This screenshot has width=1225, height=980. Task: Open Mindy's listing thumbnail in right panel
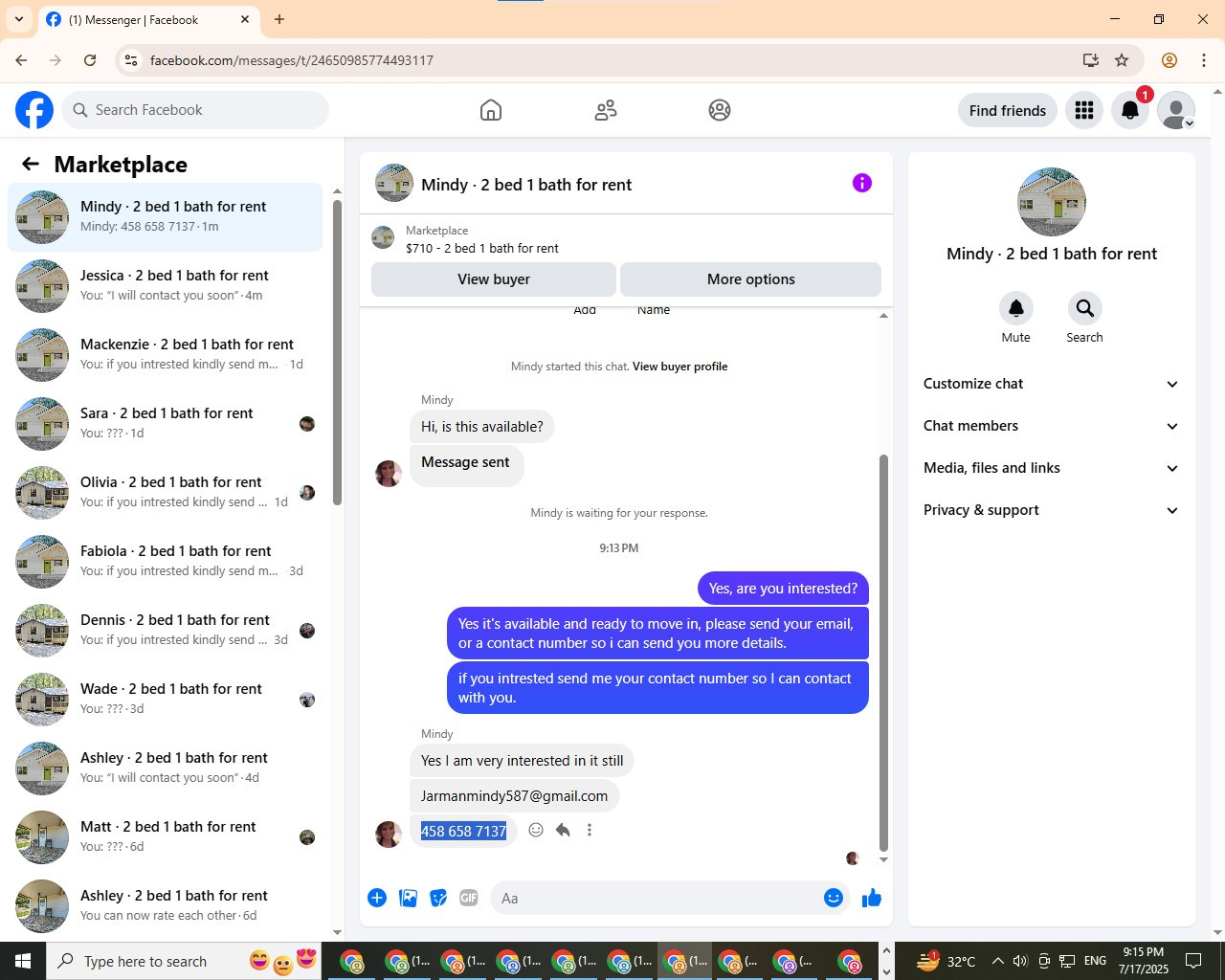click(x=1052, y=202)
